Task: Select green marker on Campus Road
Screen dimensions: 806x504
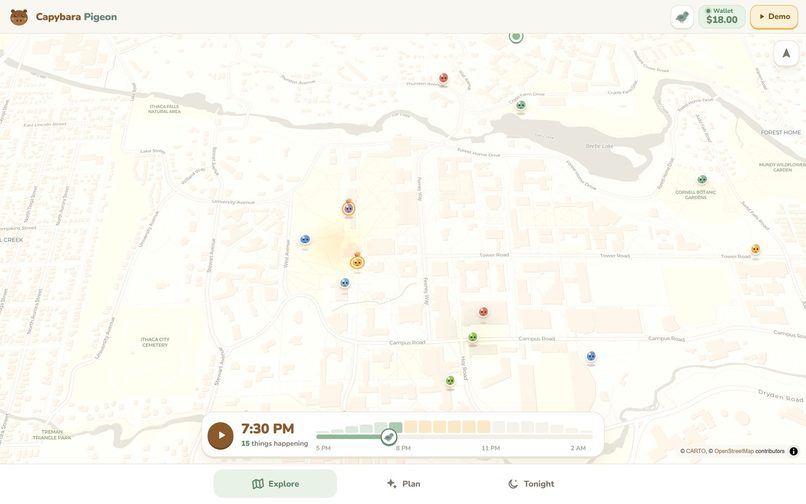Action: 473,337
